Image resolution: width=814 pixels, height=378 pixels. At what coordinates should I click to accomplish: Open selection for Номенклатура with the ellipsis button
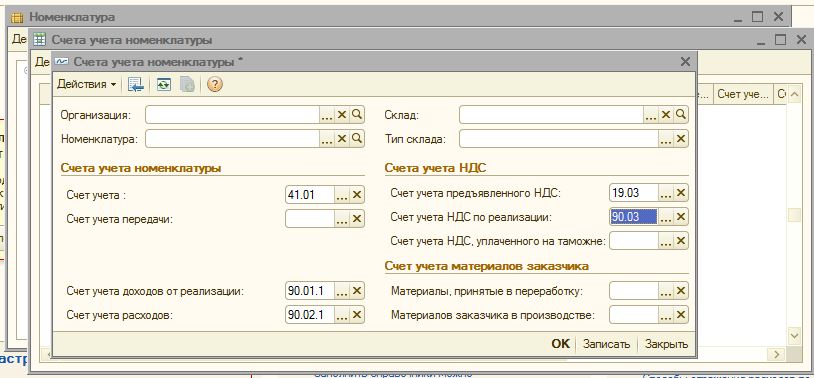pos(327,139)
